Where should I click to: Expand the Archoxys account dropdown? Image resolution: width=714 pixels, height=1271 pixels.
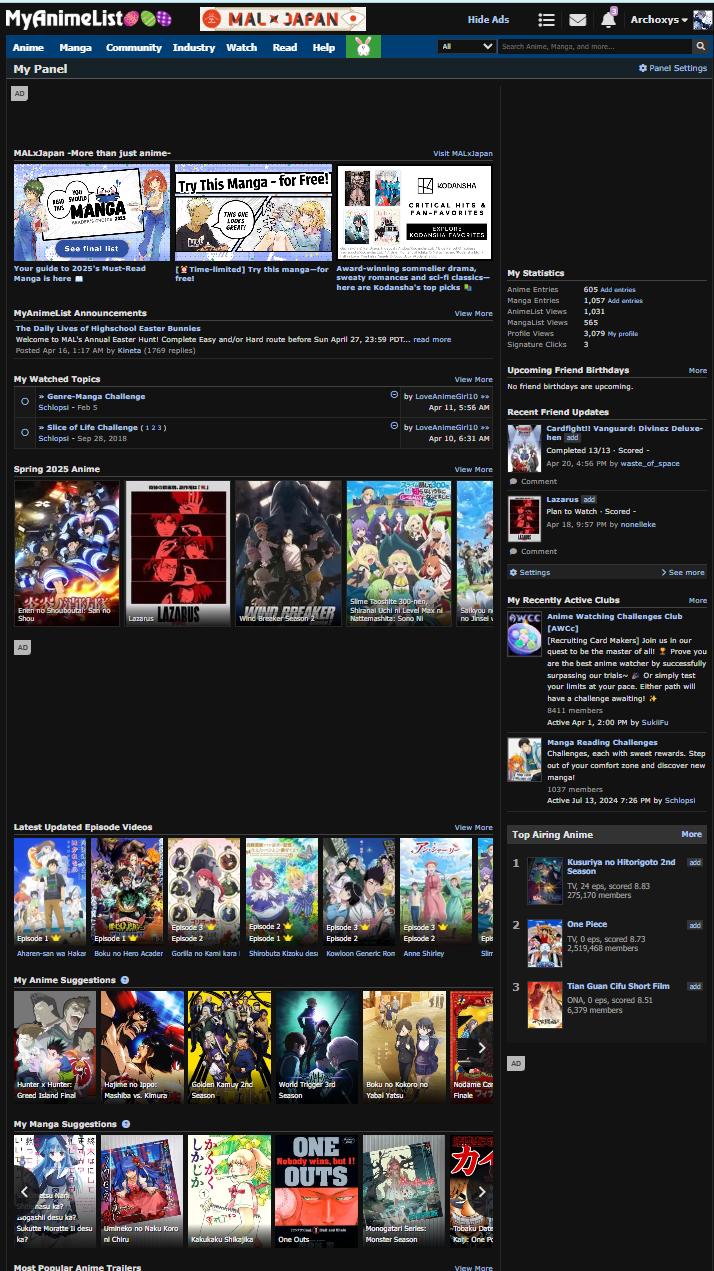coord(659,20)
